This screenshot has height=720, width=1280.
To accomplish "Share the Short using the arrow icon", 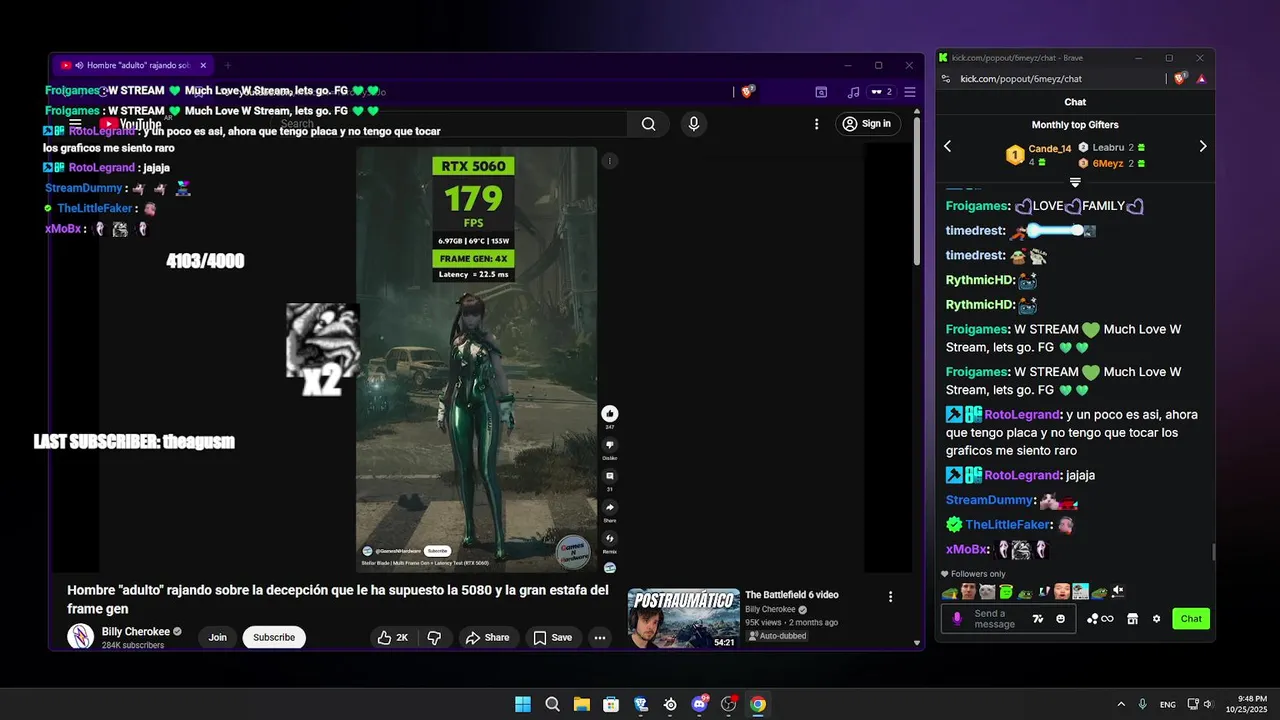I will pos(610,507).
